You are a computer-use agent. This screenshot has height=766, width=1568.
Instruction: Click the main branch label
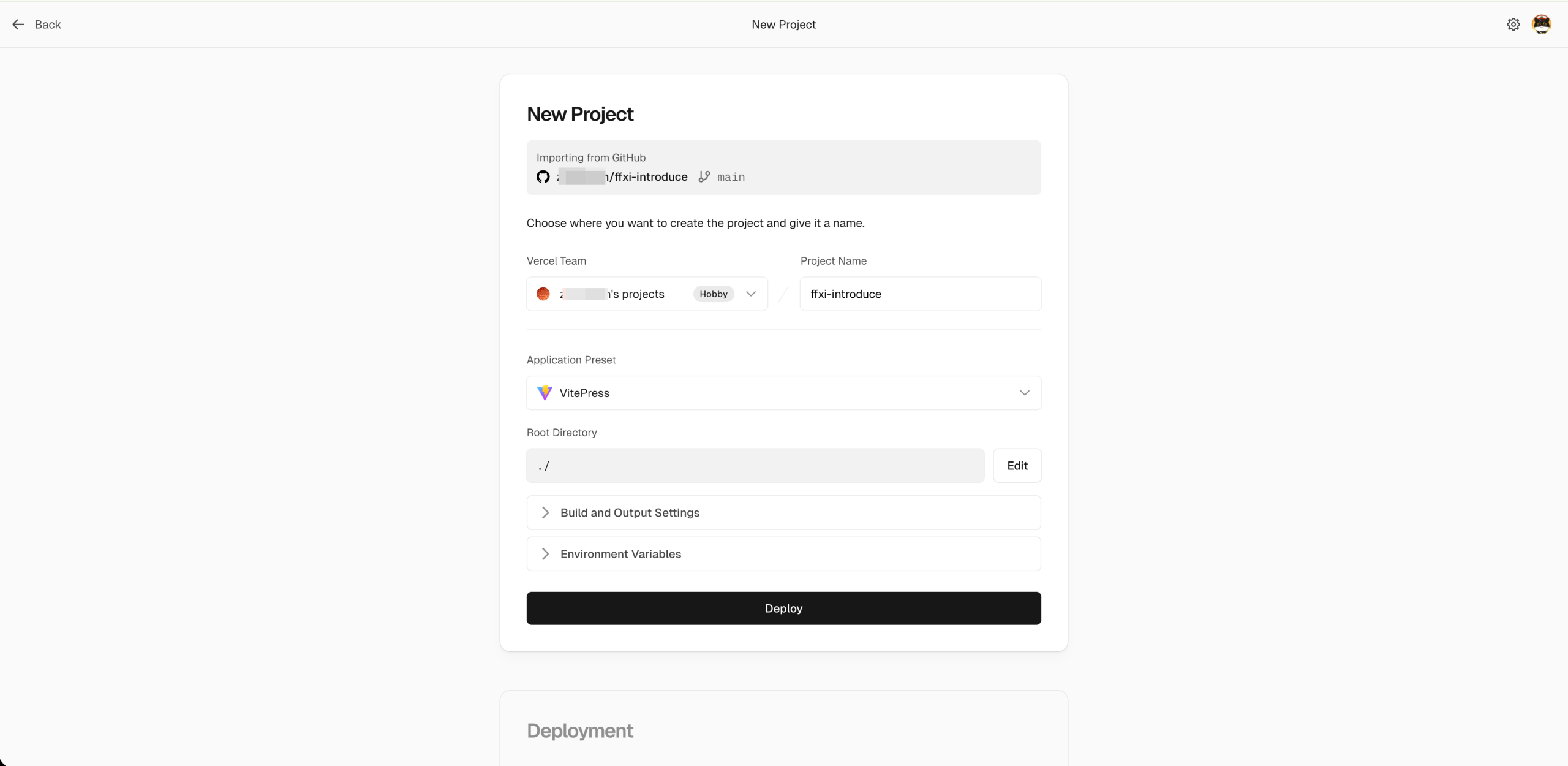tap(731, 177)
